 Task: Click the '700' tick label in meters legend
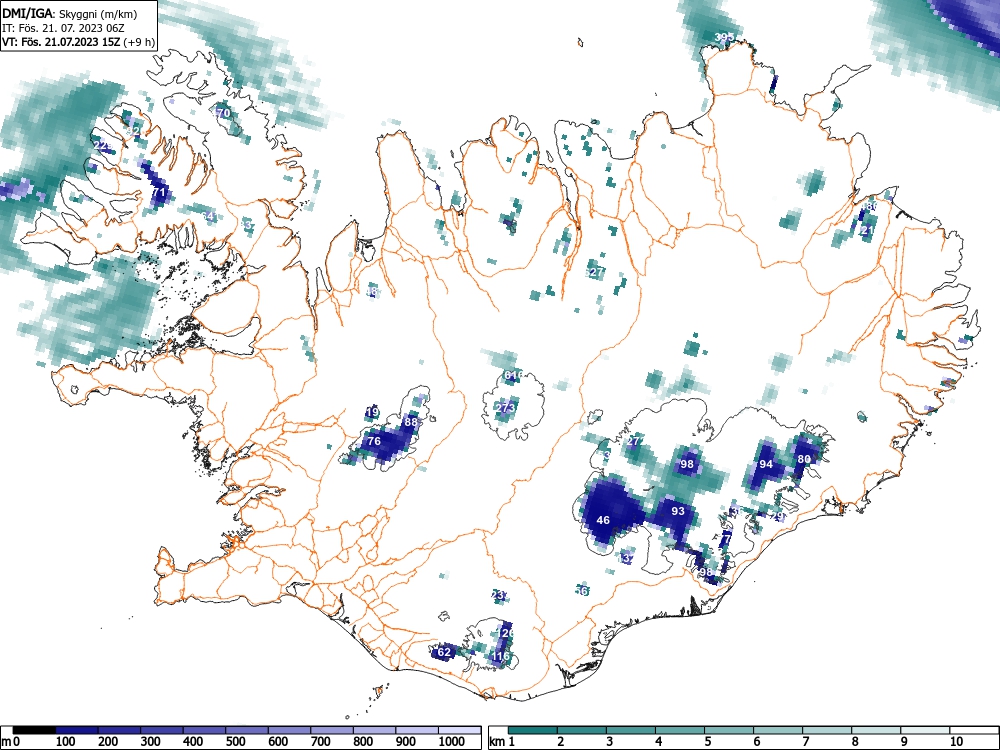point(320,742)
